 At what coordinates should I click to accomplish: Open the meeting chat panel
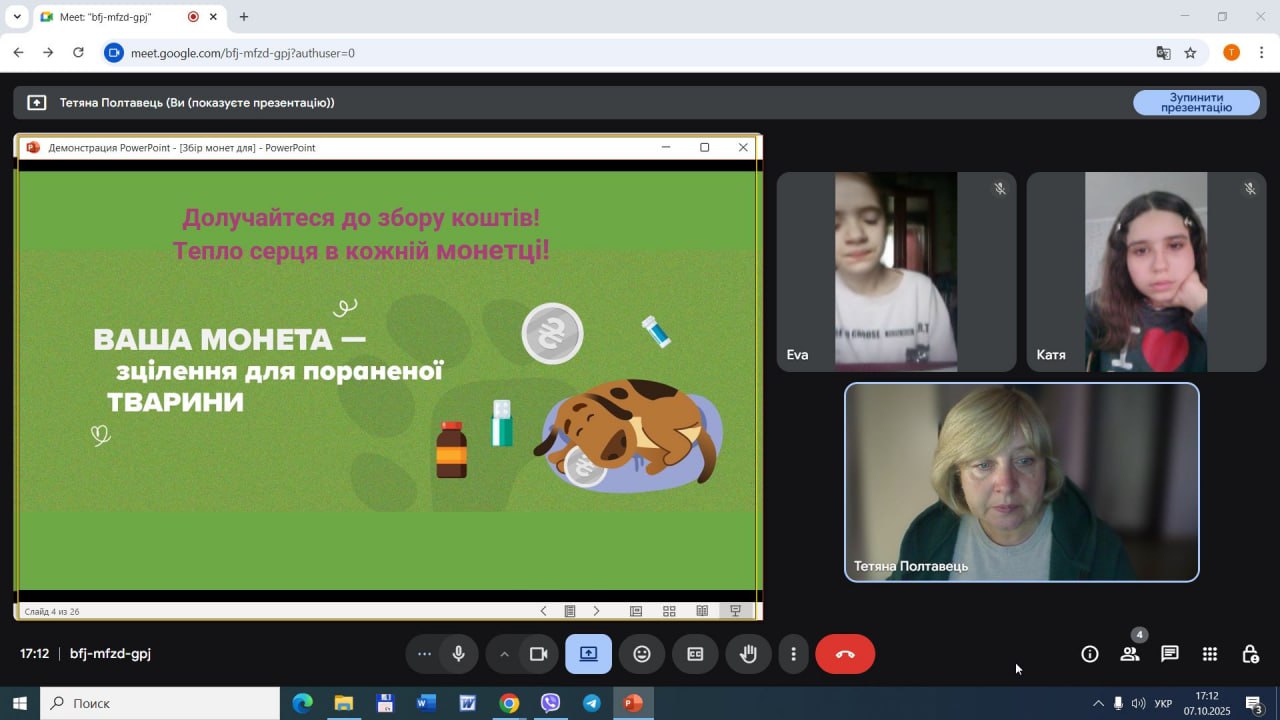[1169, 654]
